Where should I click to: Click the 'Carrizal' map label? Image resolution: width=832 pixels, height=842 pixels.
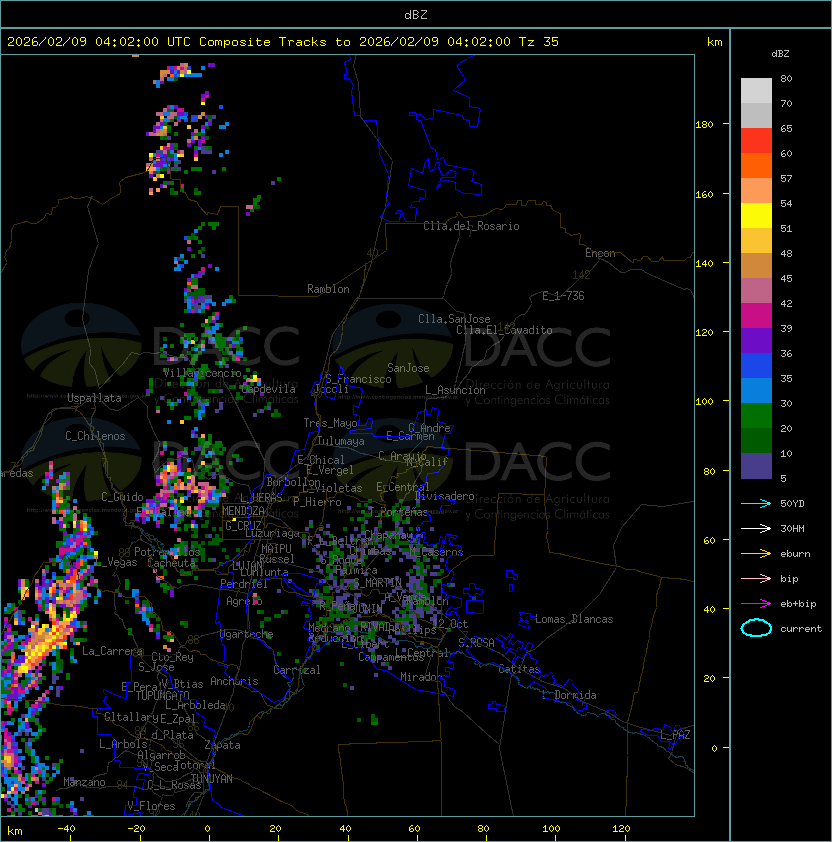click(x=297, y=670)
